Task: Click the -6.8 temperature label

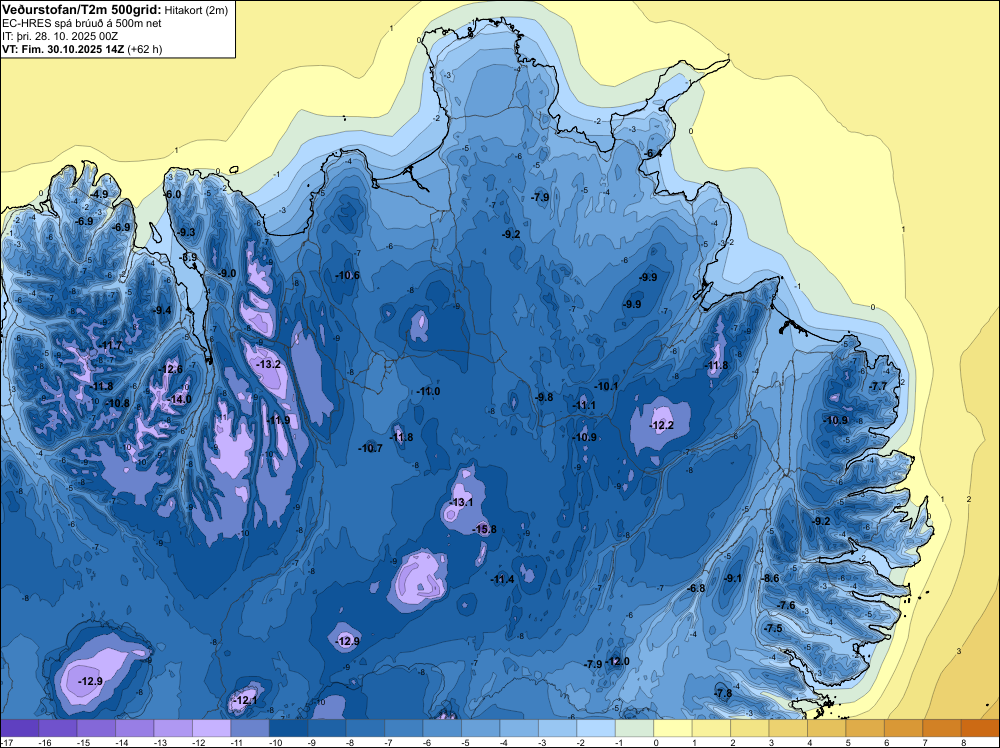Action: tap(696, 588)
